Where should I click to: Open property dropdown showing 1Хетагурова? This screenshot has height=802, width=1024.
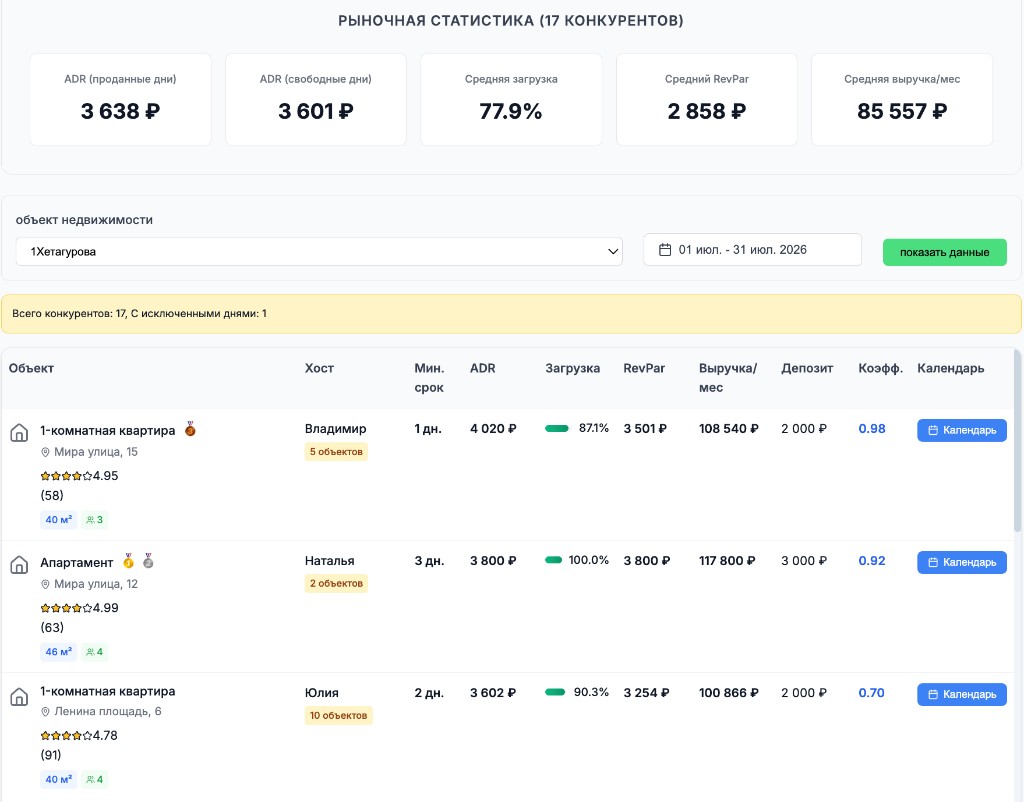319,251
